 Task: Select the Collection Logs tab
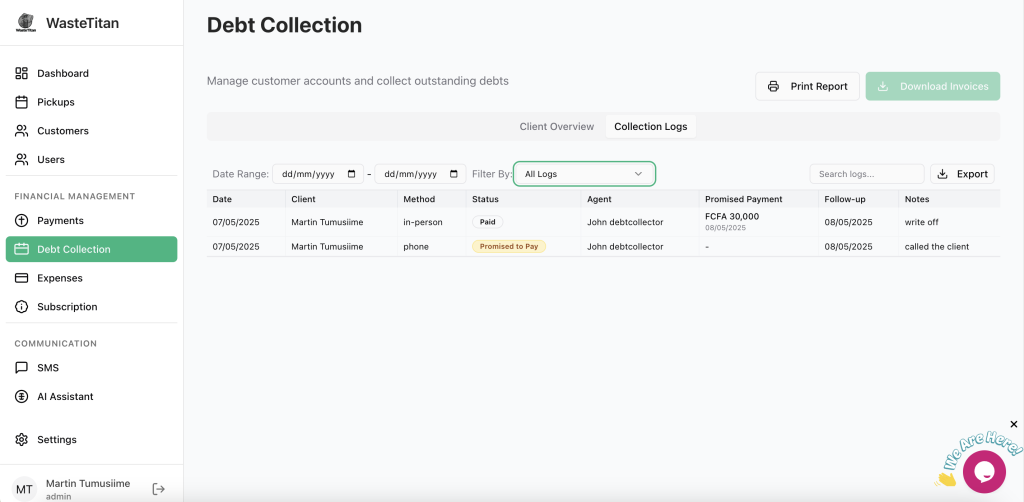click(650, 126)
